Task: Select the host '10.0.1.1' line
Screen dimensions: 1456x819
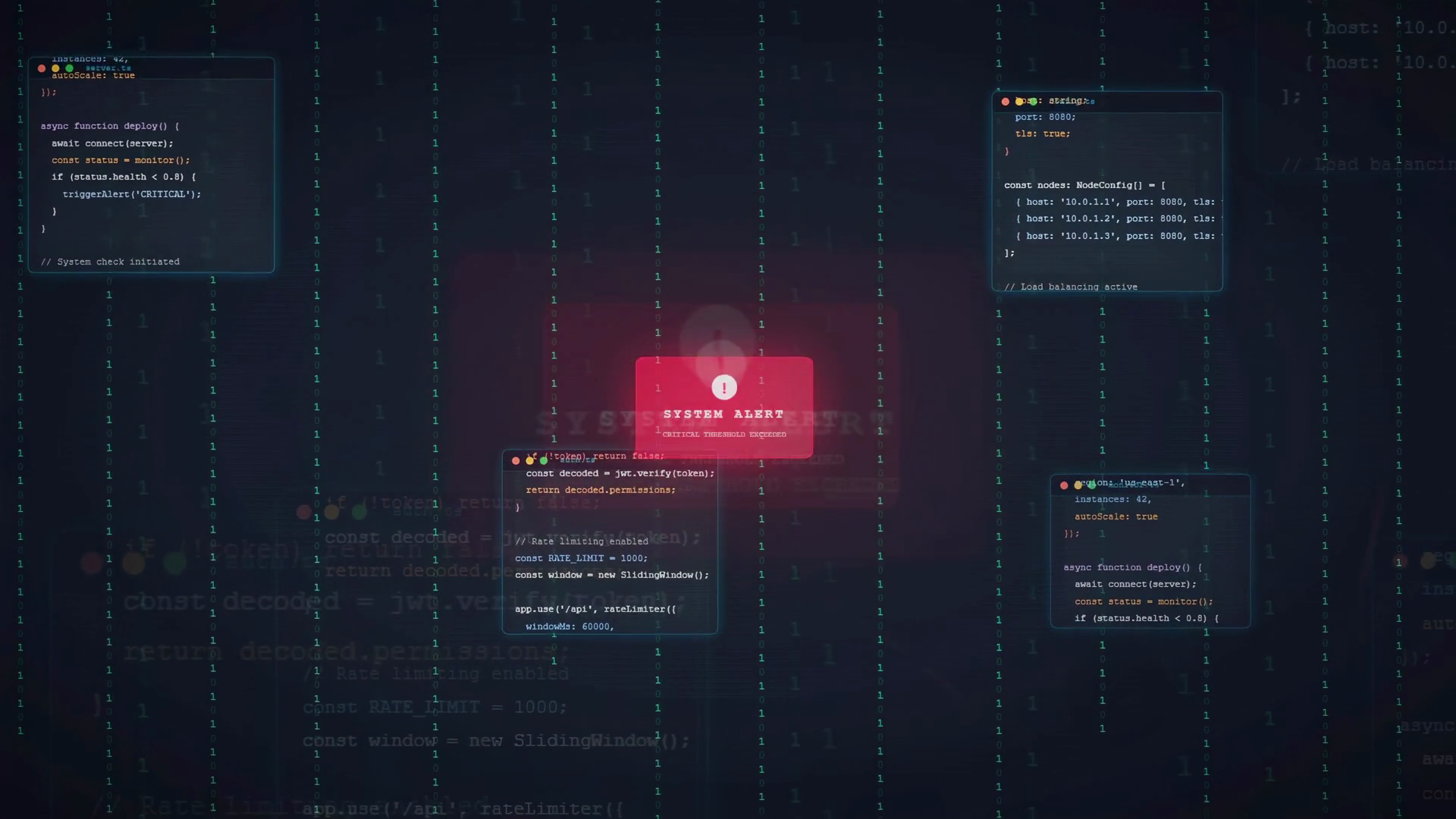Action: coord(1119,202)
